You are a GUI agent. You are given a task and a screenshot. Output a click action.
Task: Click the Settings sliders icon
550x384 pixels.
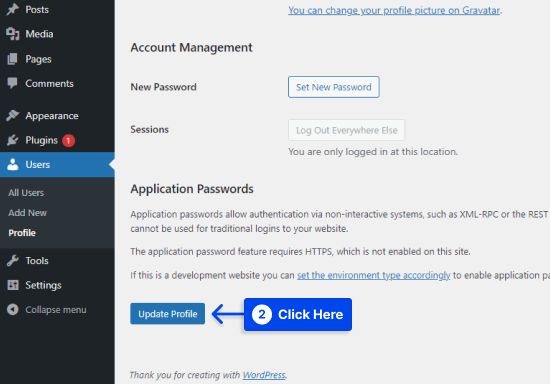pos(13,285)
